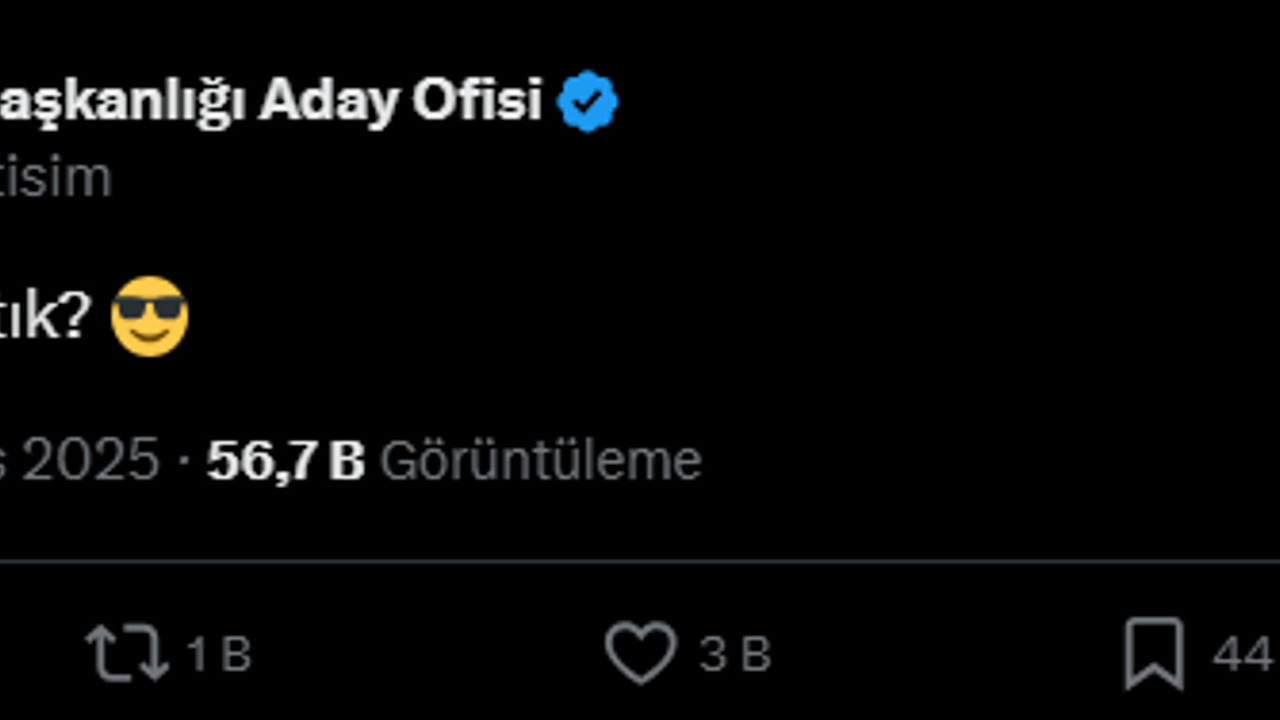The image size is (1280, 720).
Task: Click the "Görüntüleme" views label
Action: coord(540,461)
